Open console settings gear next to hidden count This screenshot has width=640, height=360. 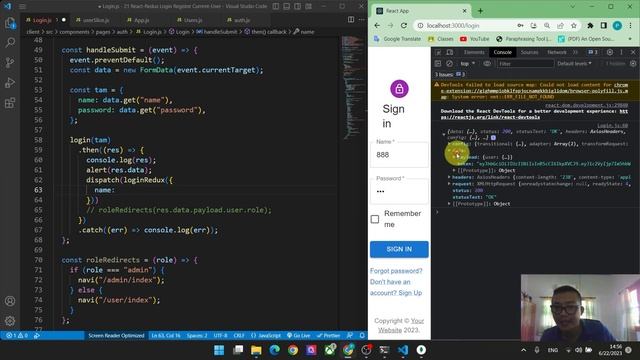click(633, 64)
